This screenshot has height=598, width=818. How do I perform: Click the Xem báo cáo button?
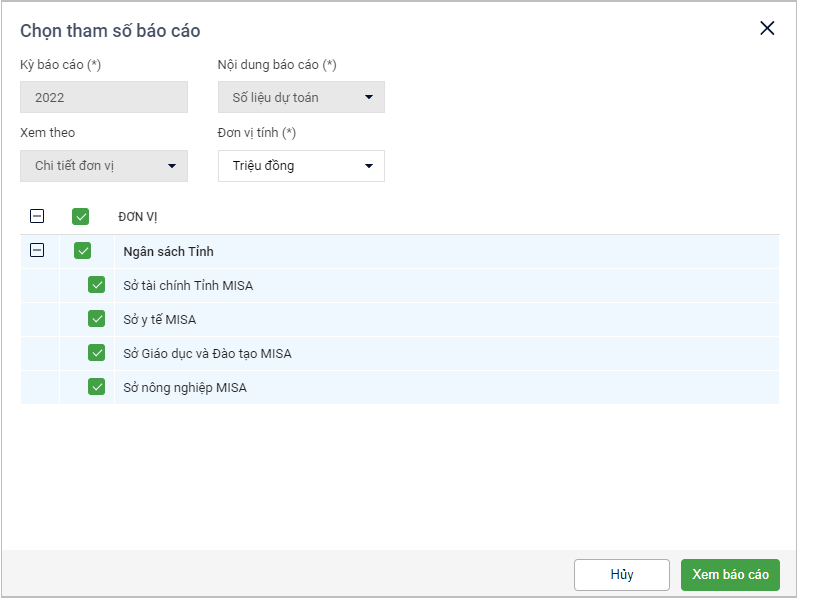(x=730, y=574)
